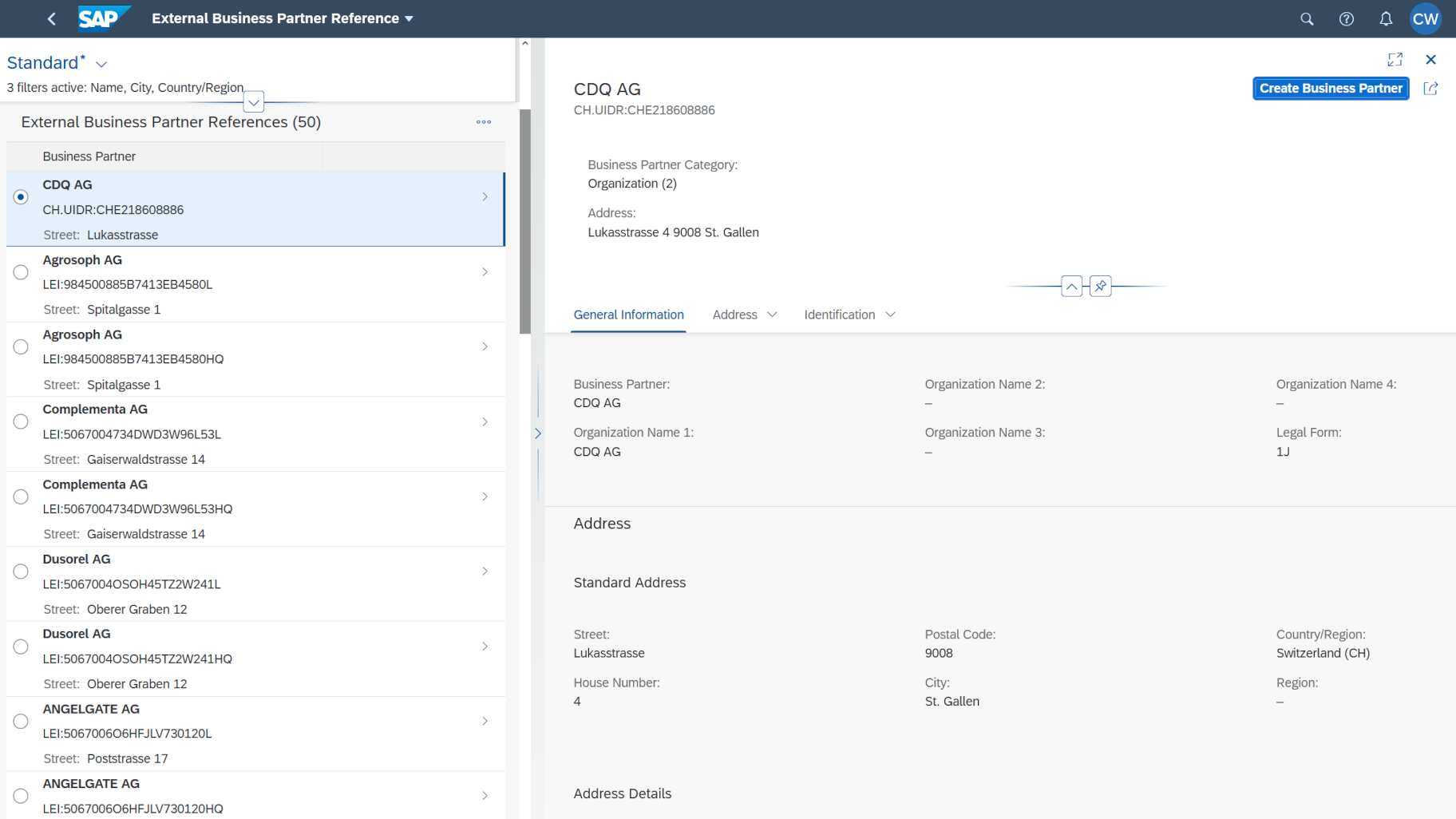This screenshot has height=819, width=1456.
Task: Open the list overflow menu
Action: pos(483,122)
